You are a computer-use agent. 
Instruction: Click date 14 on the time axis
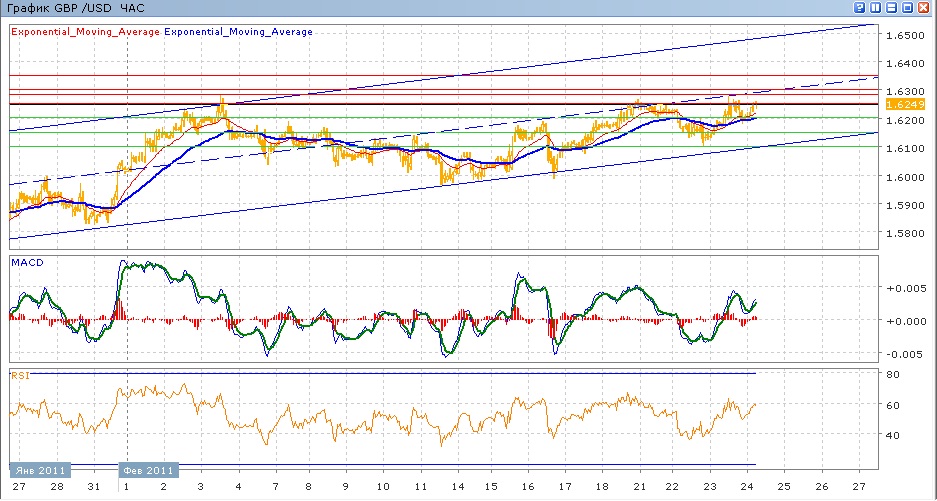coord(458,487)
